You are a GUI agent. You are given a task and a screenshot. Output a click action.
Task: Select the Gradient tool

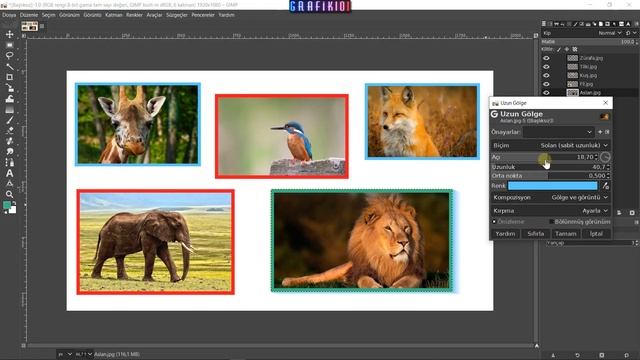point(9,109)
